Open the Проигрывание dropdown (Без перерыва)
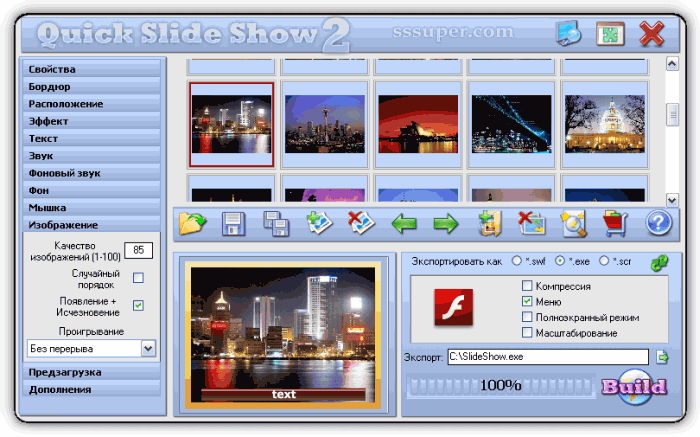 (92, 349)
